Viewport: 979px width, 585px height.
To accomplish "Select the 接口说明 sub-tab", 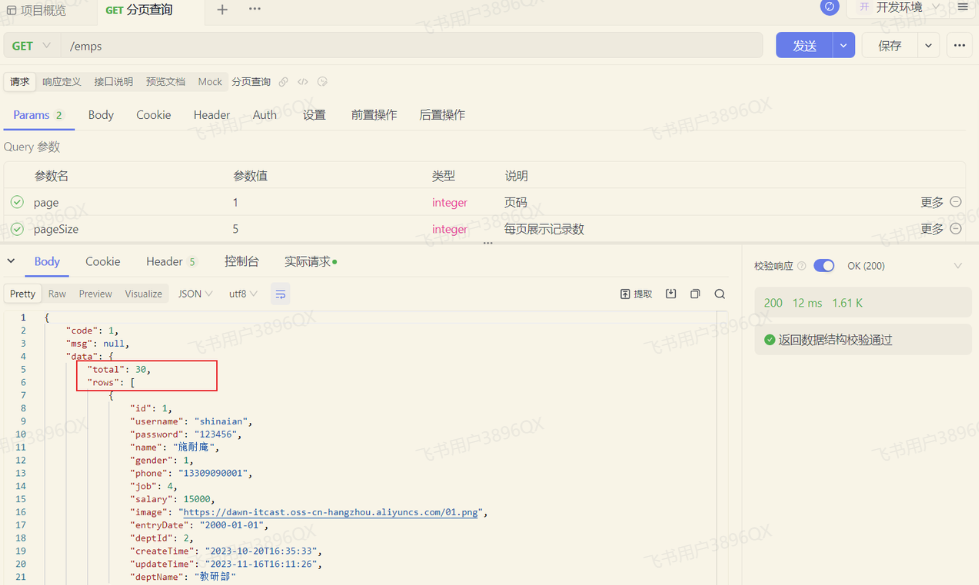I will coord(114,82).
